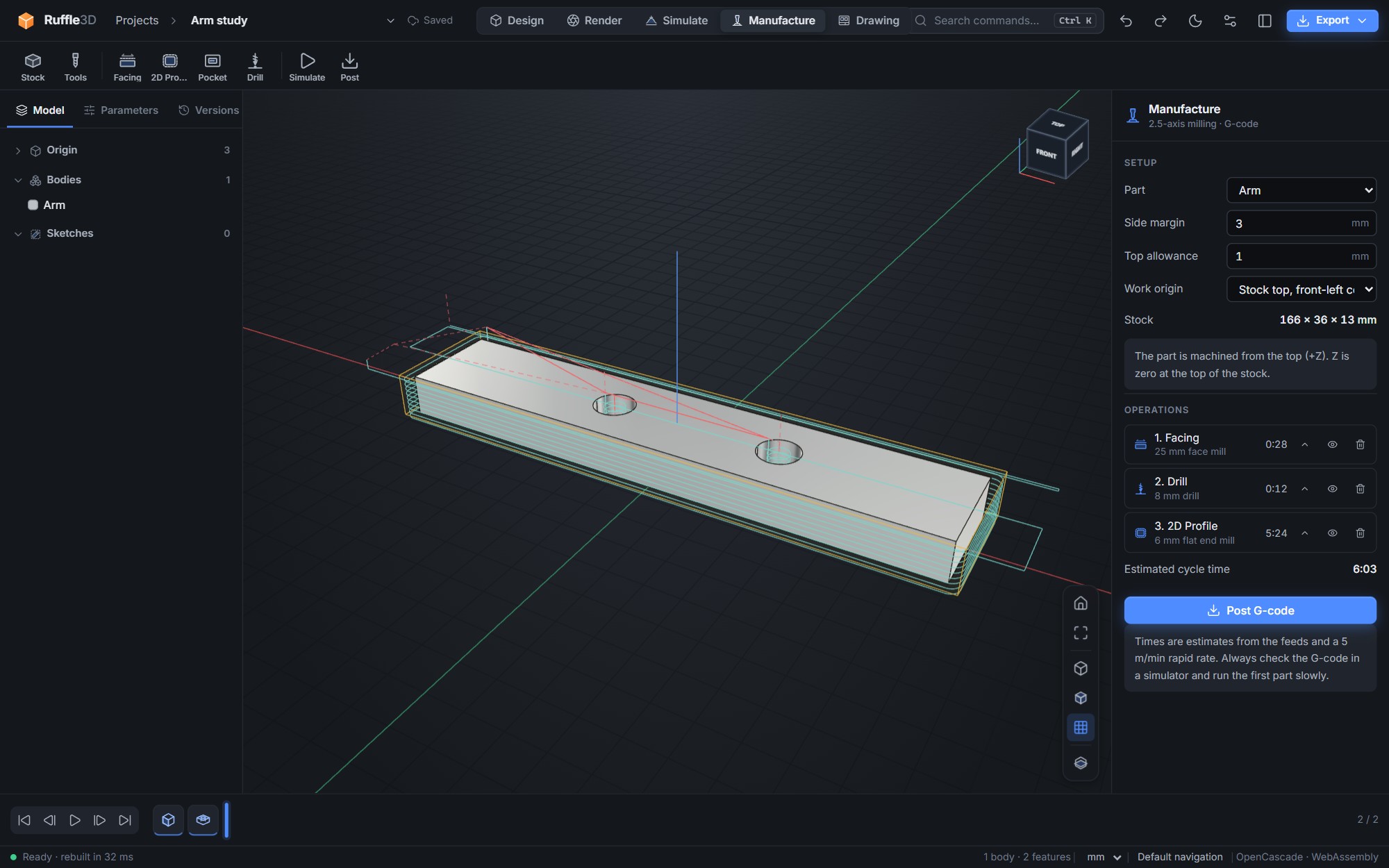Toggle the section layers icon
This screenshot has width=1389, height=868.
1081,763
